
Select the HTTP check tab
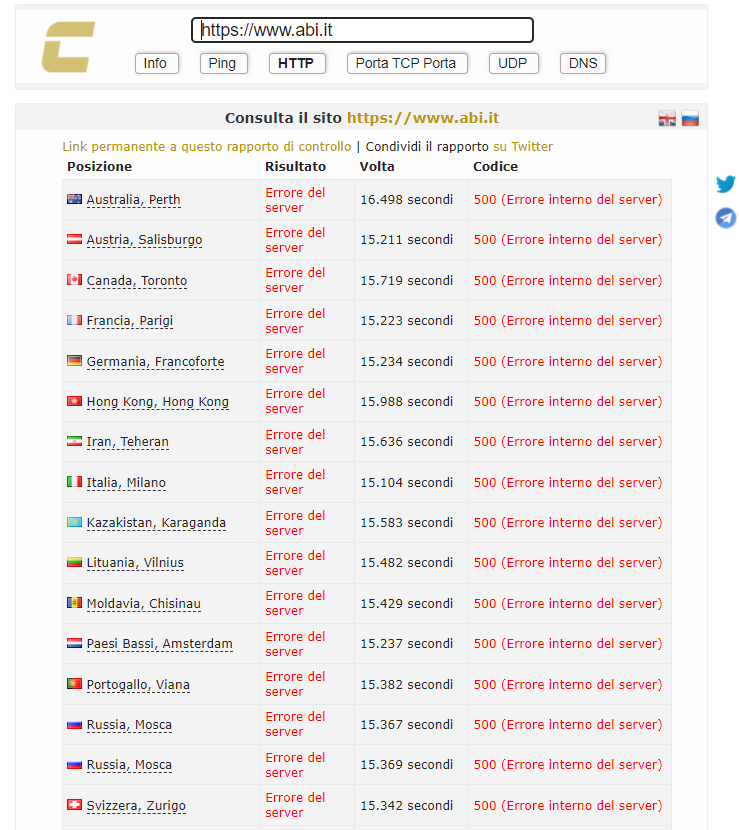296,63
